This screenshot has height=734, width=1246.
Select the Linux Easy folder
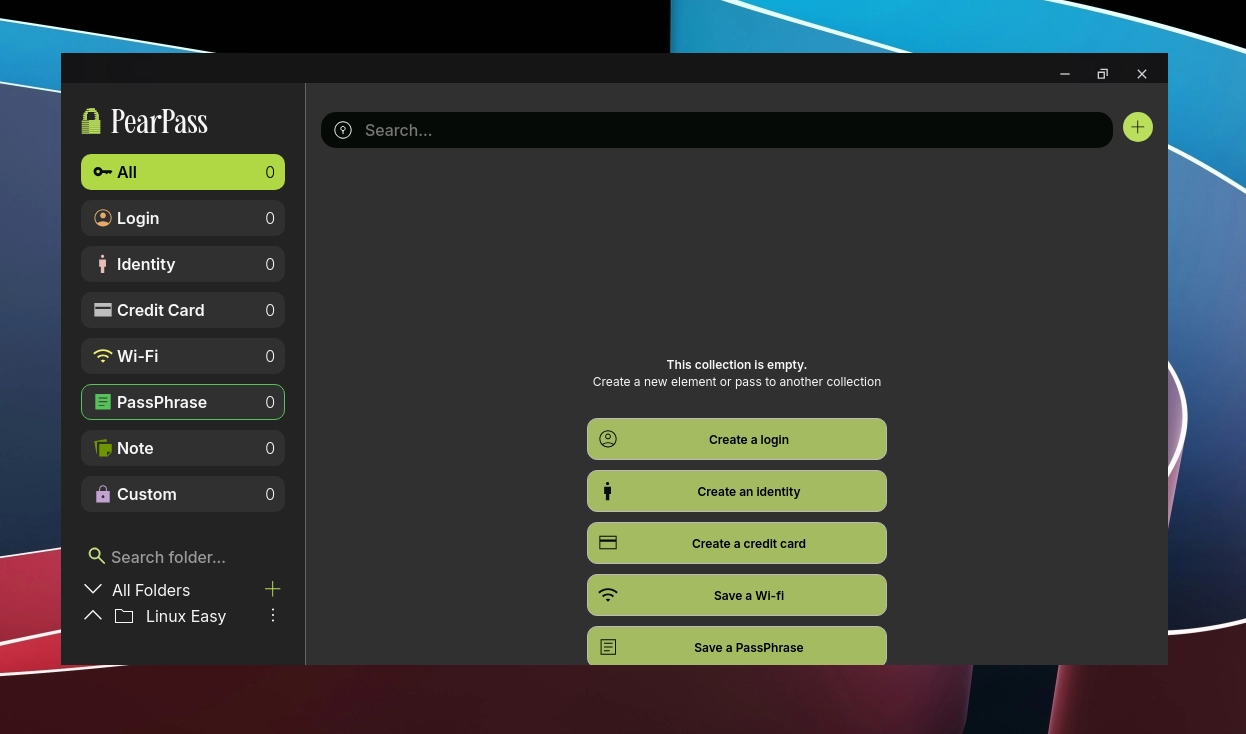185,616
